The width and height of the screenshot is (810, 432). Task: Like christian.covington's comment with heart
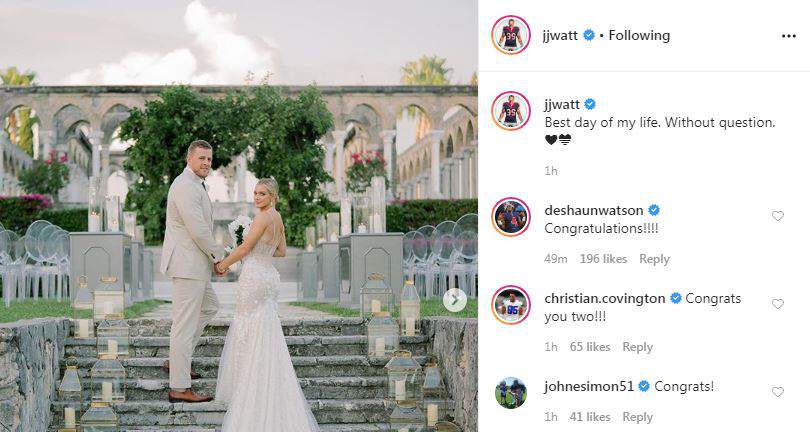click(778, 304)
